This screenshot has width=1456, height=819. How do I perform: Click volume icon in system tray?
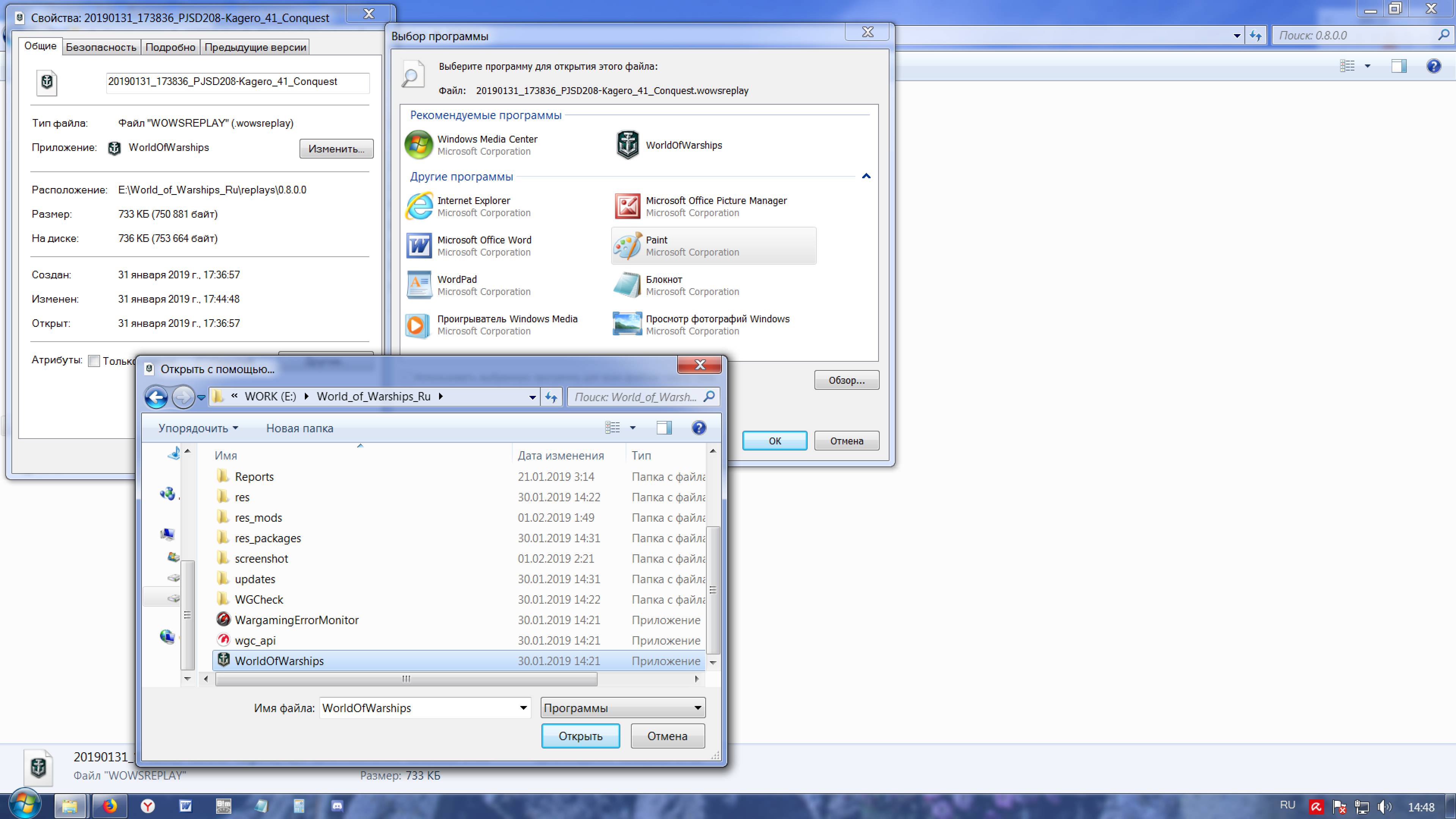[x=1384, y=807]
